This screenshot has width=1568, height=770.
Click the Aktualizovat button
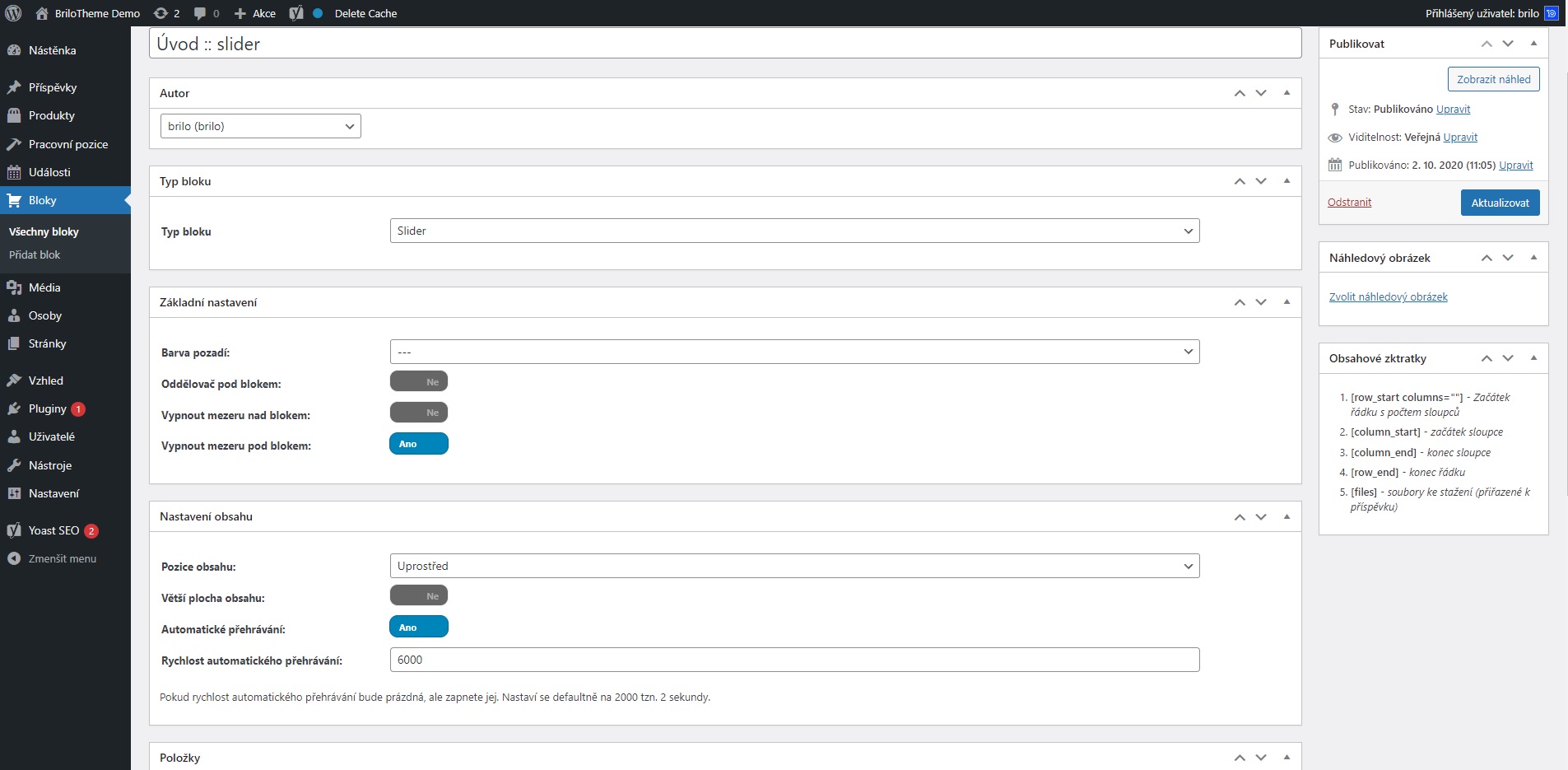click(x=1500, y=203)
